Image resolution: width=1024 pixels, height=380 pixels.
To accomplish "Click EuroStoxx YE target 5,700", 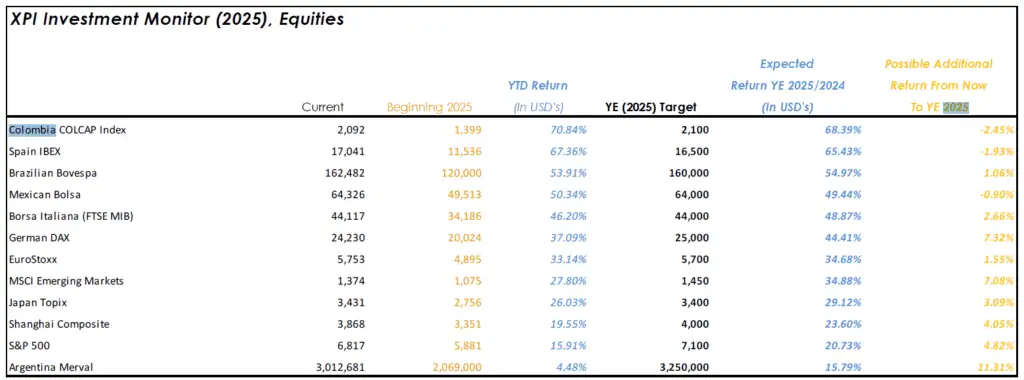I will (x=695, y=259).
